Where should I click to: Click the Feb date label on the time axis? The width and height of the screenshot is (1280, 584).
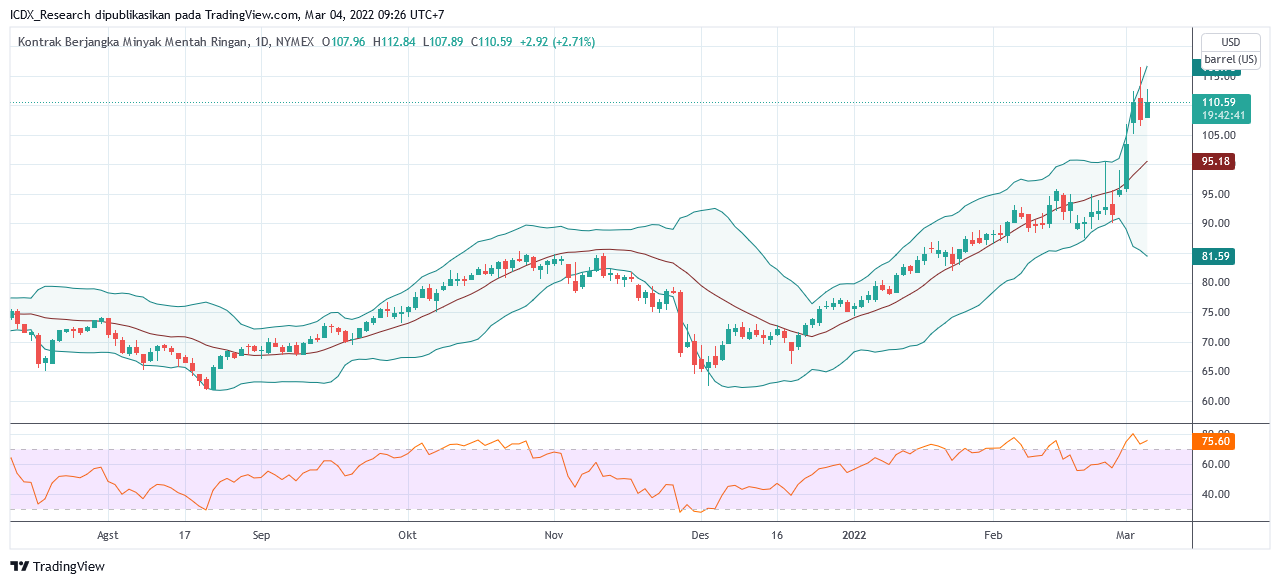(x=992, y=535)
